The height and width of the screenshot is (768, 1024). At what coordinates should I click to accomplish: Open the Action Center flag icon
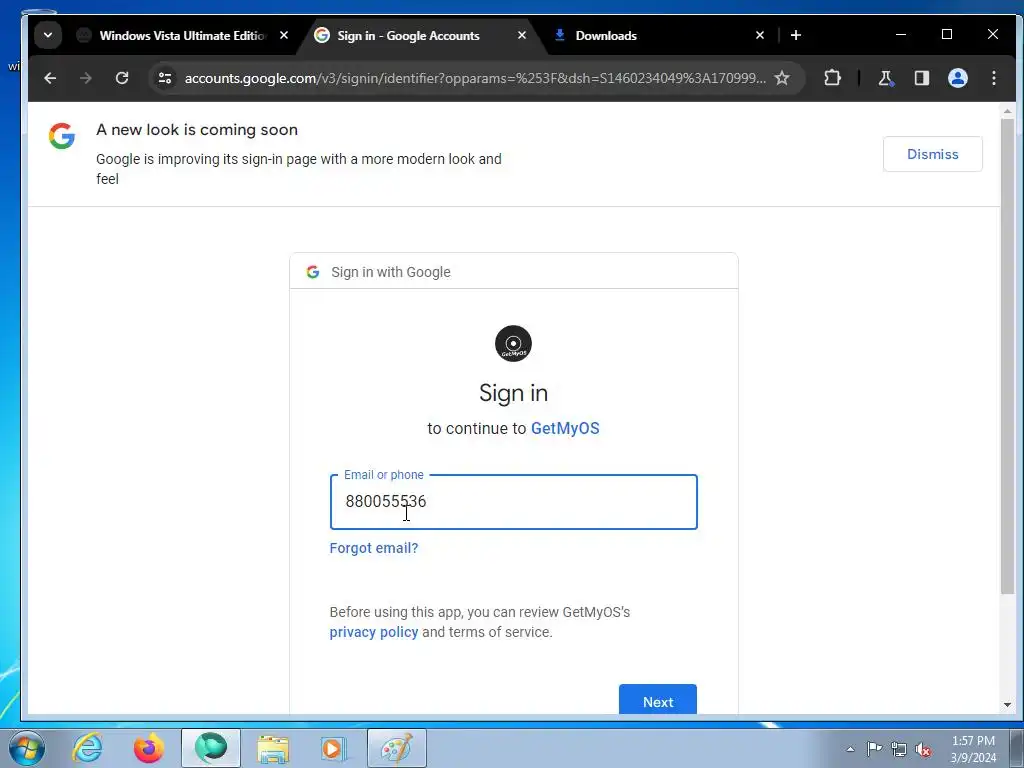coord(874,749)
